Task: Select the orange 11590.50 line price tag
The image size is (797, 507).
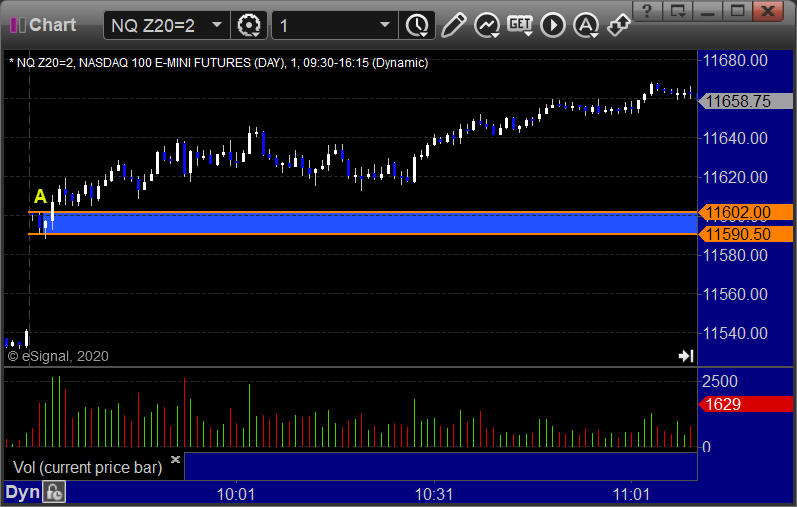Action: click(745, 234)
